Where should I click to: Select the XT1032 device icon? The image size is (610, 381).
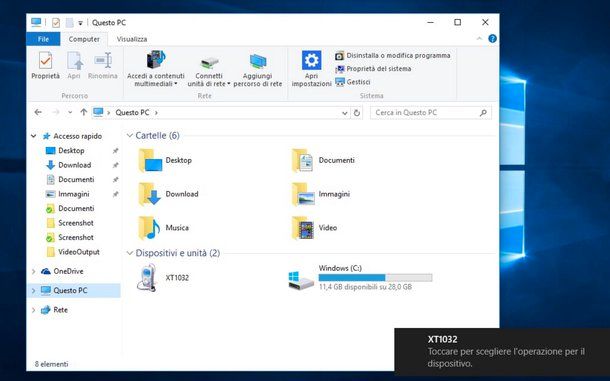[x=147, y=277]
